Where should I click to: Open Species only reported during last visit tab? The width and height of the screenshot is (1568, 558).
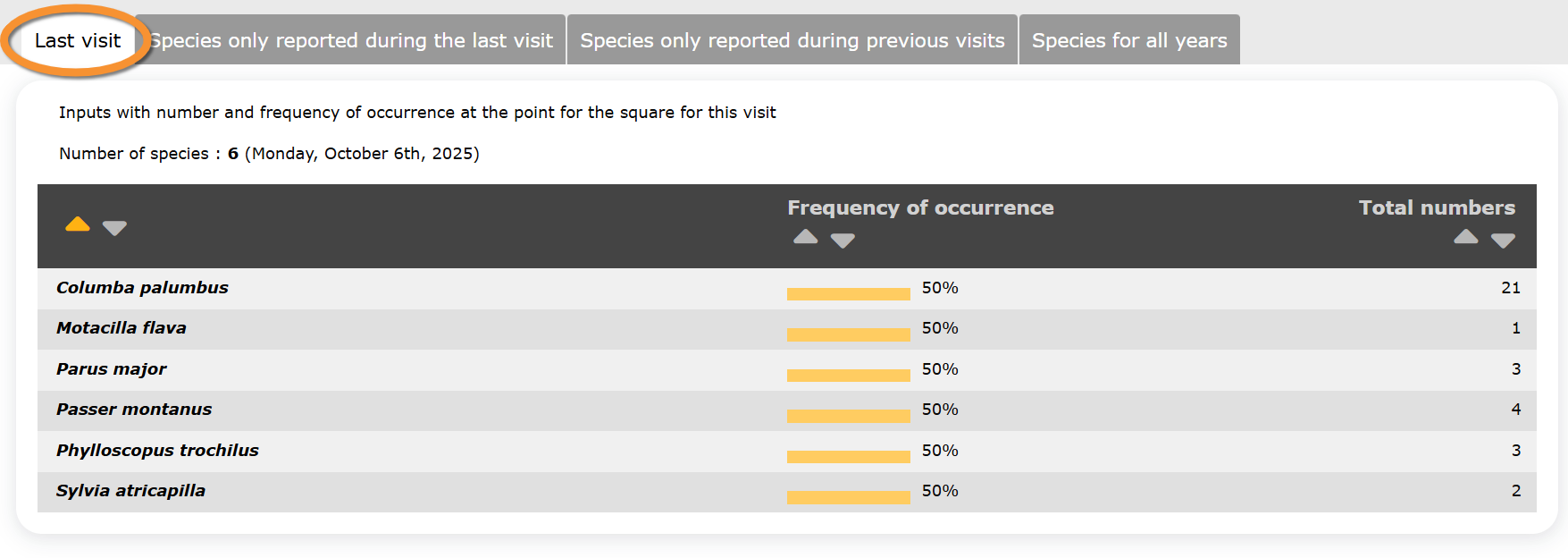click(352, 40)
